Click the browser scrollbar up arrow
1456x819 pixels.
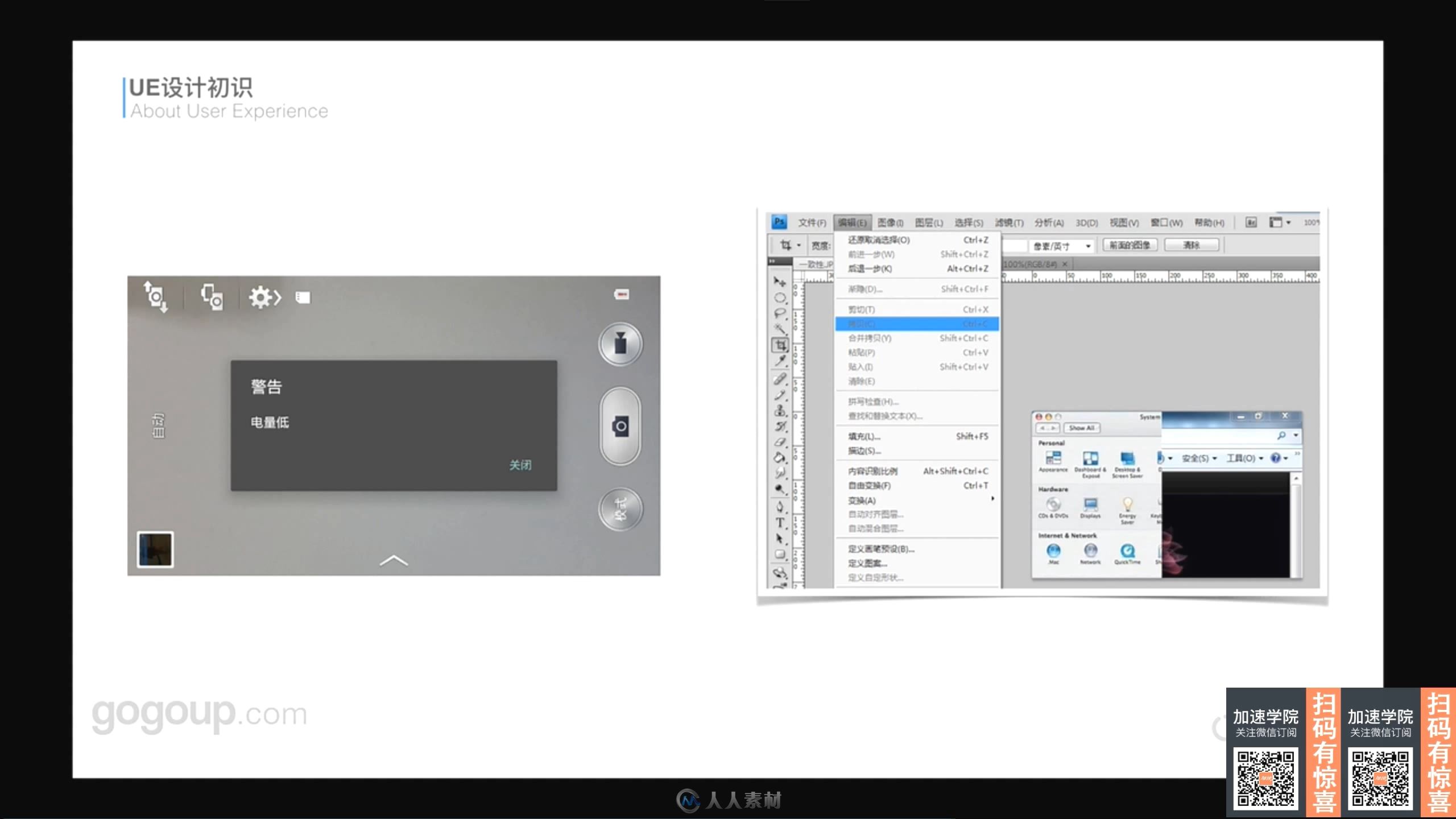pos(1296,479)
